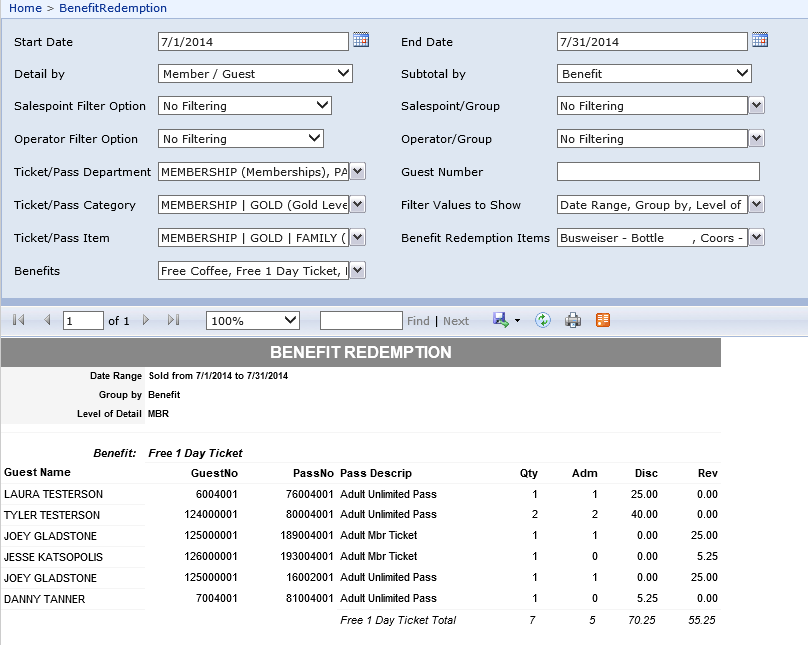This screenshot has height=645, width=808.
Task: Click the export save icon
Action: 501,320
